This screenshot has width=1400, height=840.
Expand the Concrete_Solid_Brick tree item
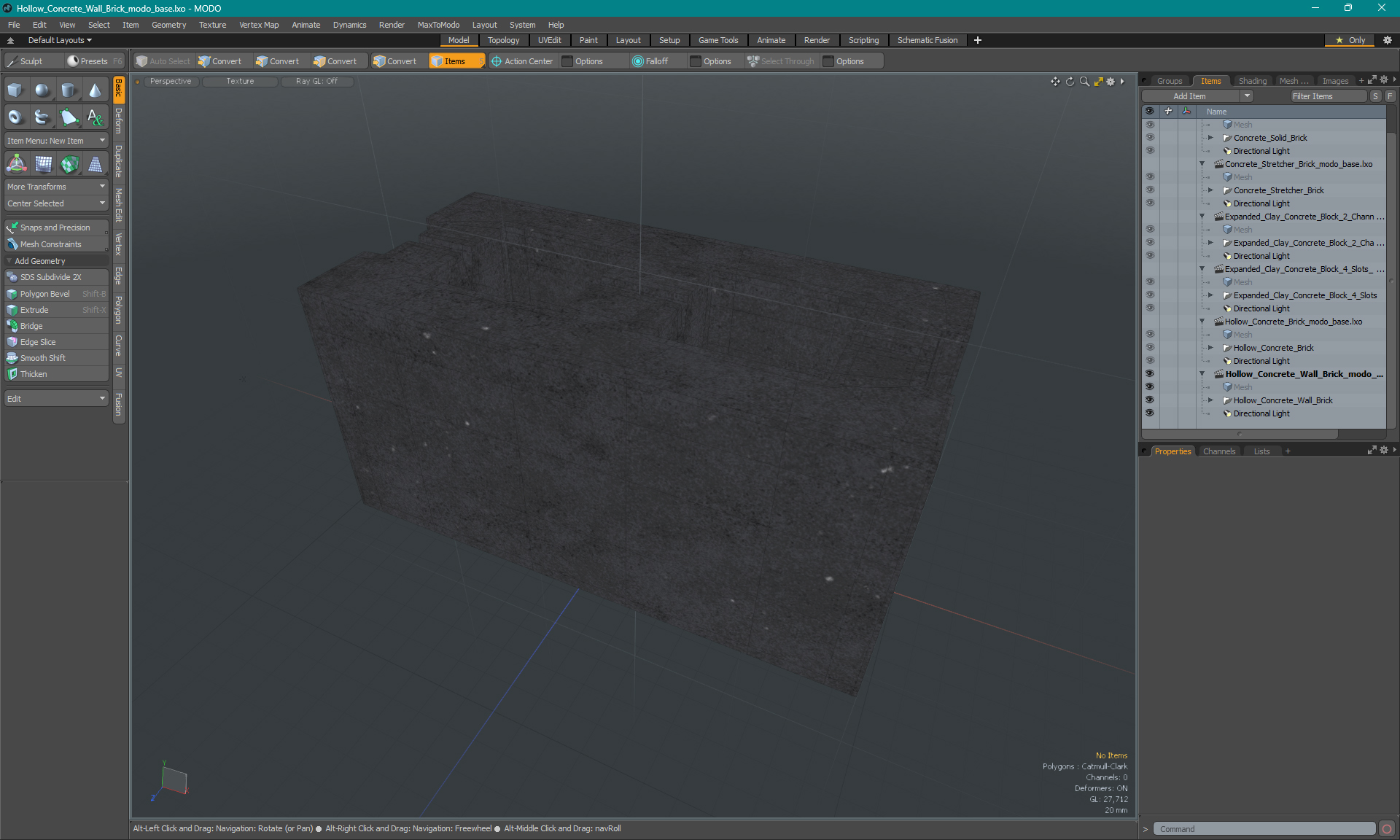[x=1210, y=138]
